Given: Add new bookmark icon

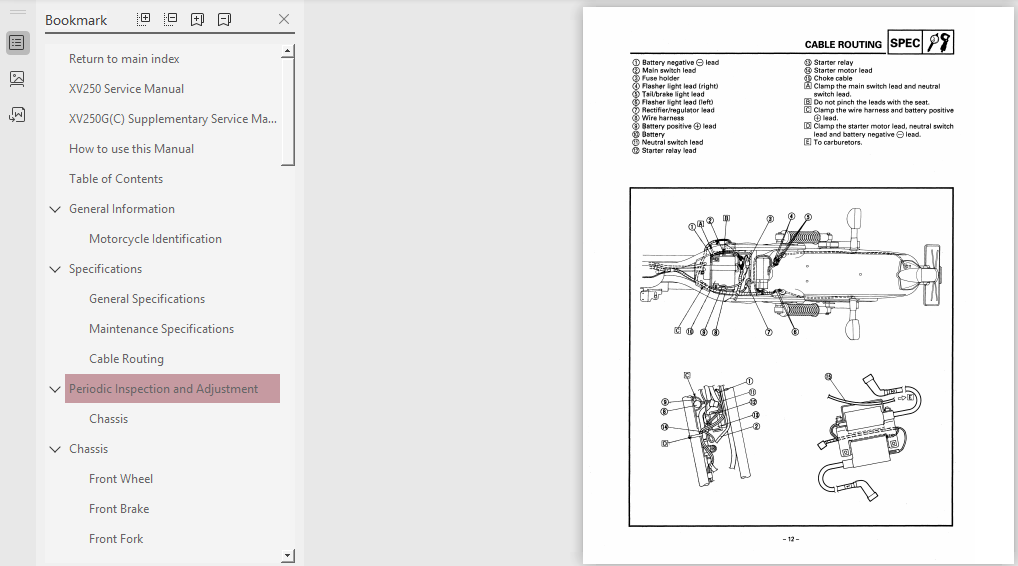Looking at the screenshot, I should pyautogui.click(x=197, y=19).
